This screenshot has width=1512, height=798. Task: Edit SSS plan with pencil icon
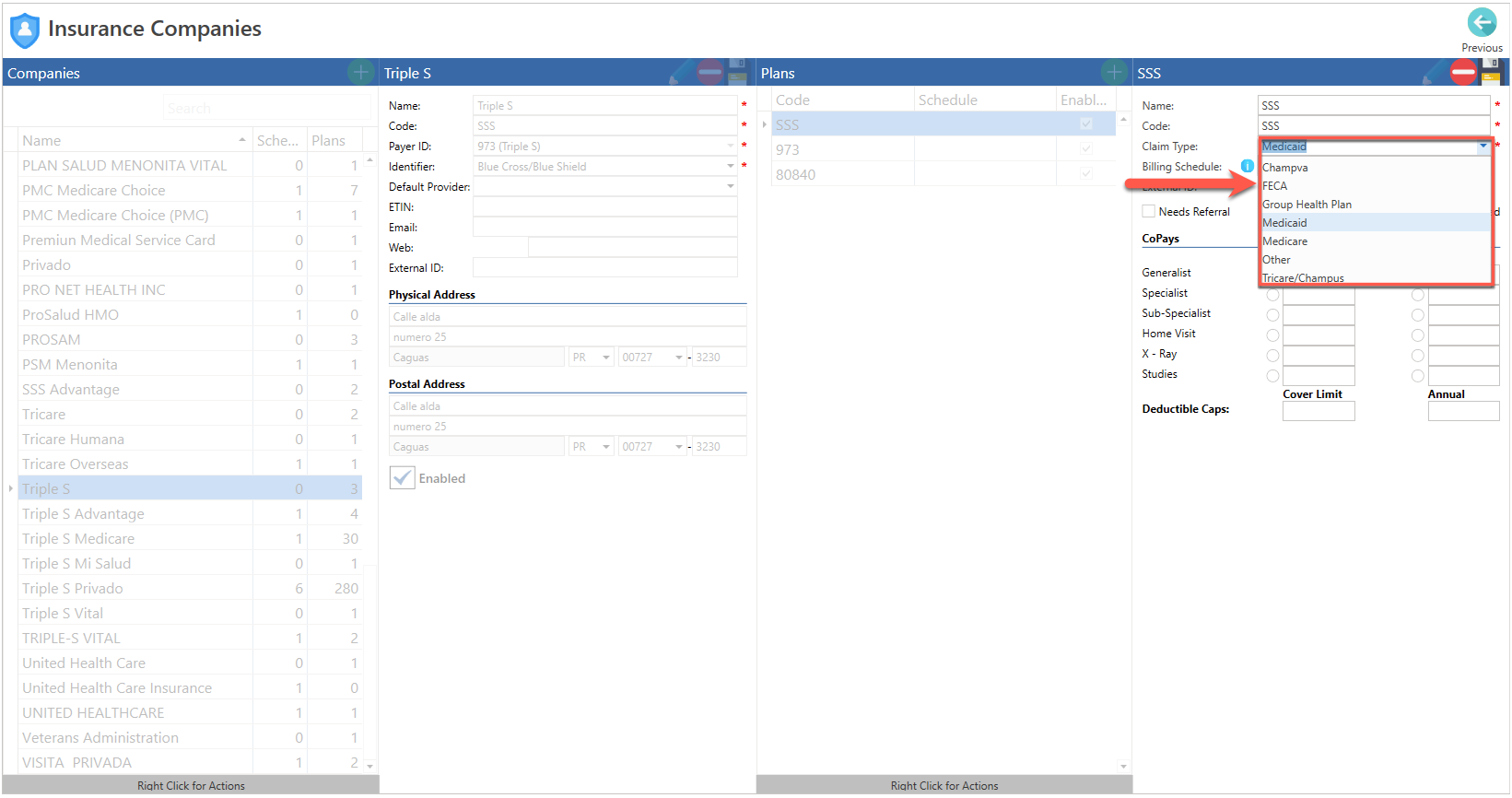point(1435,72)
